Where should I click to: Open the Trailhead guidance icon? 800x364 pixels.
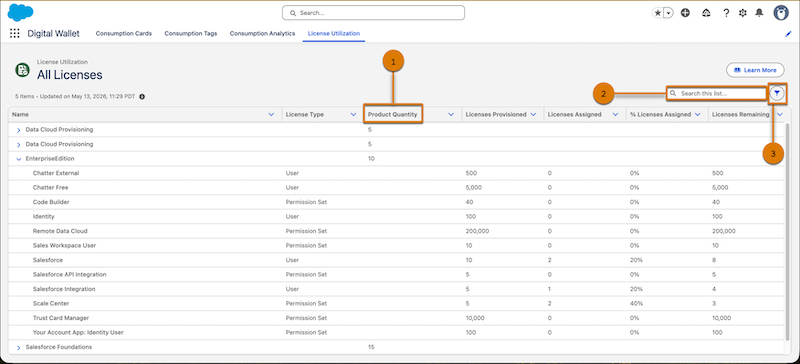click(707, 13)
